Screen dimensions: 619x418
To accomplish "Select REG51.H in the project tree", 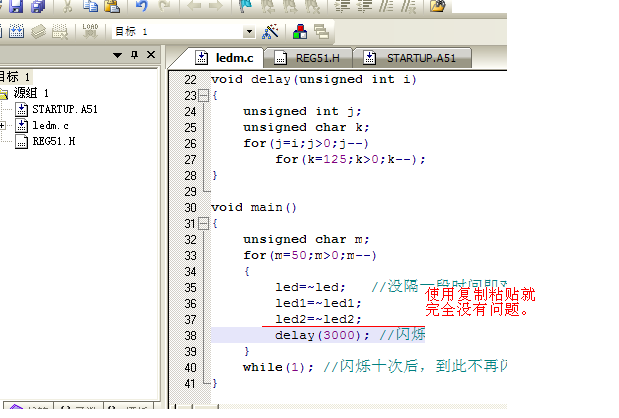I will pos(54,141).
